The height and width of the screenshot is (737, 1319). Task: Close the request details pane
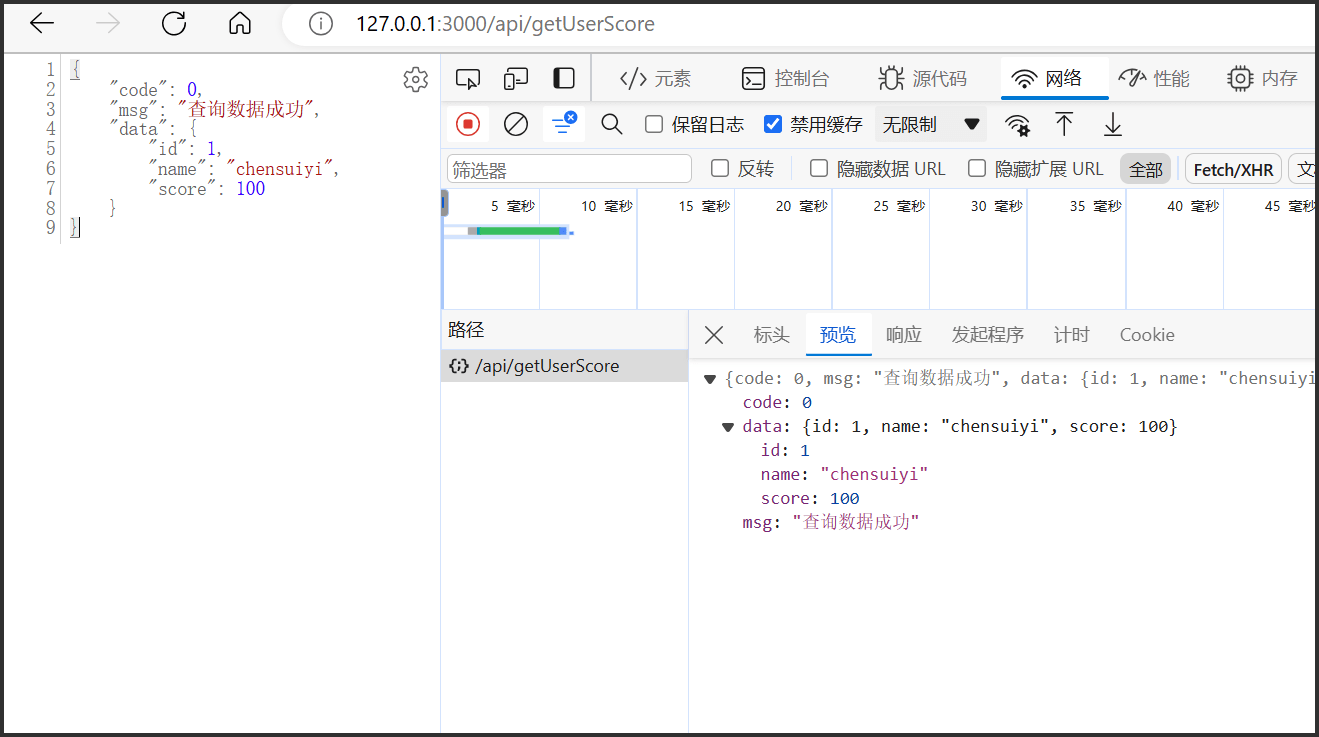point(714,335)
